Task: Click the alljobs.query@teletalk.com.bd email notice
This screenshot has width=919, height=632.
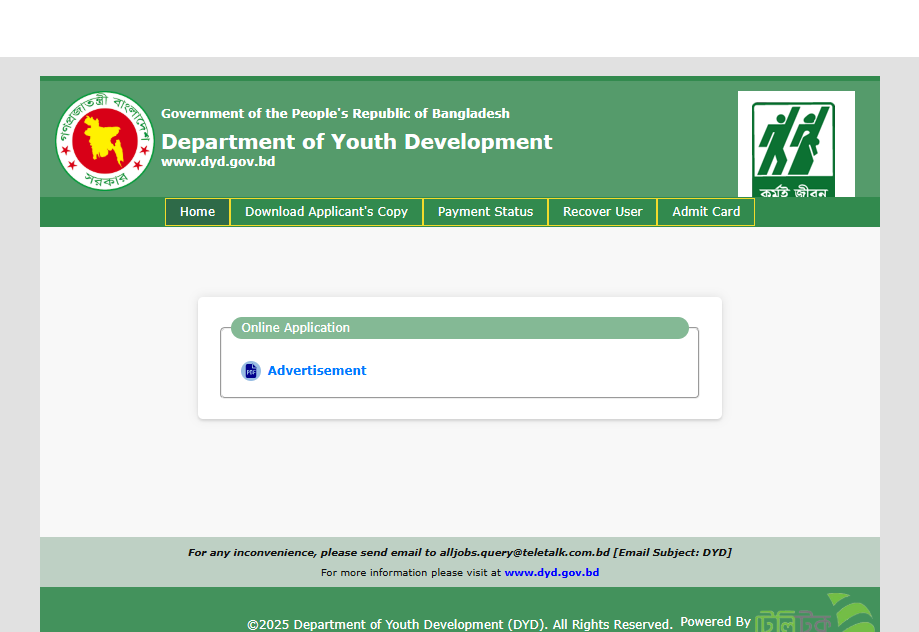Action: [x=460, y=552]
